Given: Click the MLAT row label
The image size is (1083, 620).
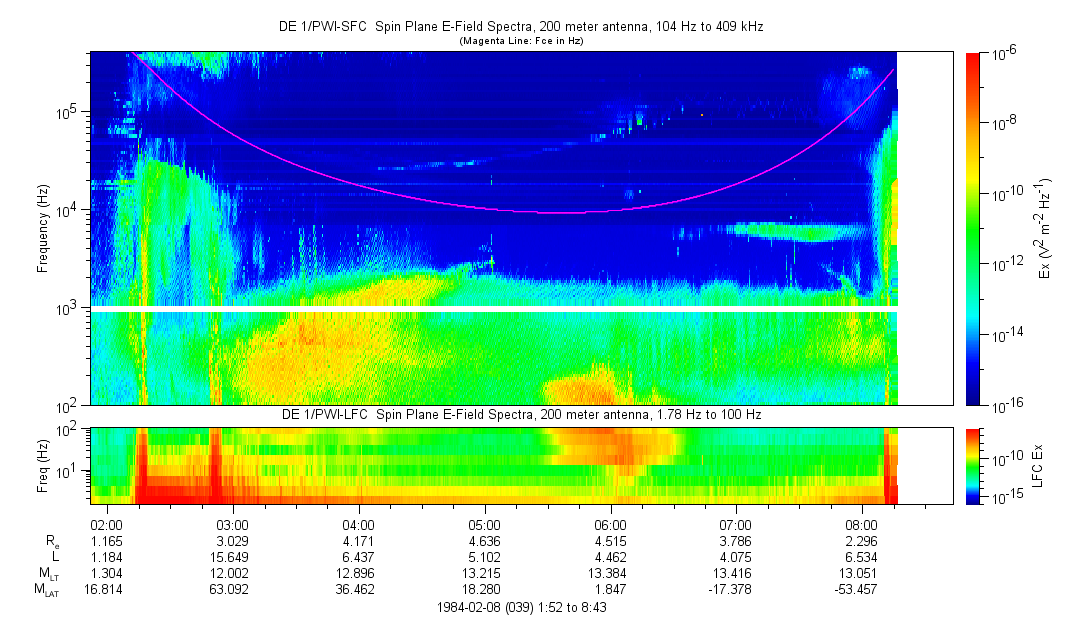Looking at the screenshot, I should point(46,590).
